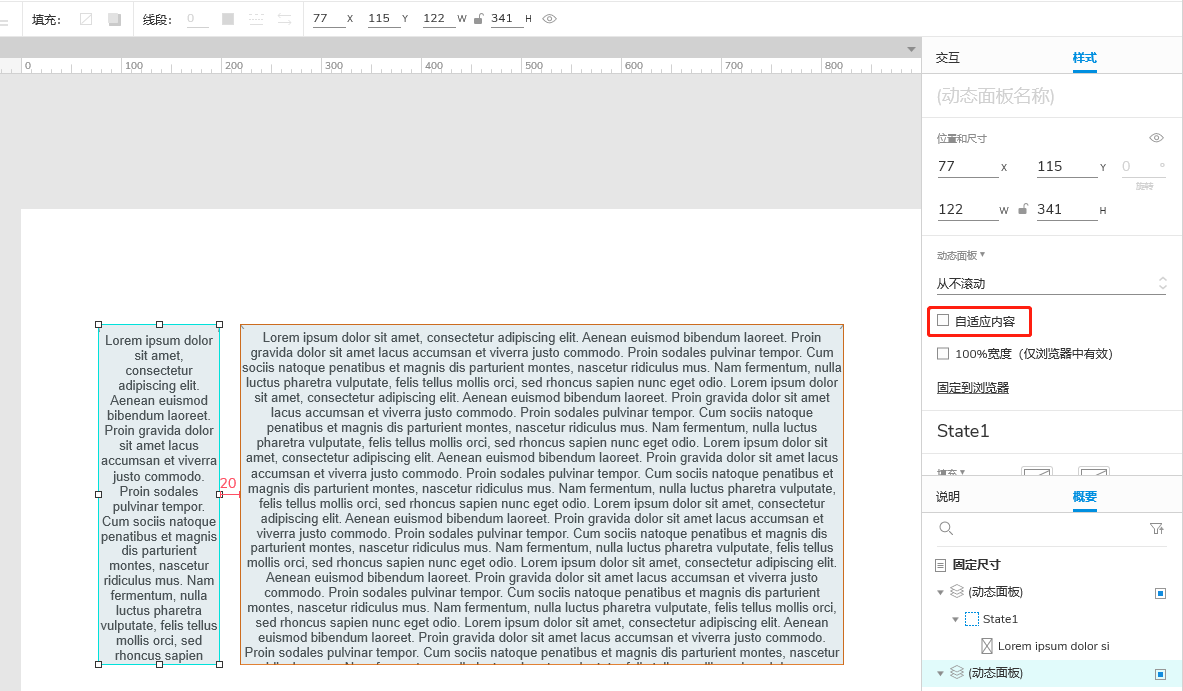Toggle the aspect ratio lock in toolbar

[x=478, y=19]
